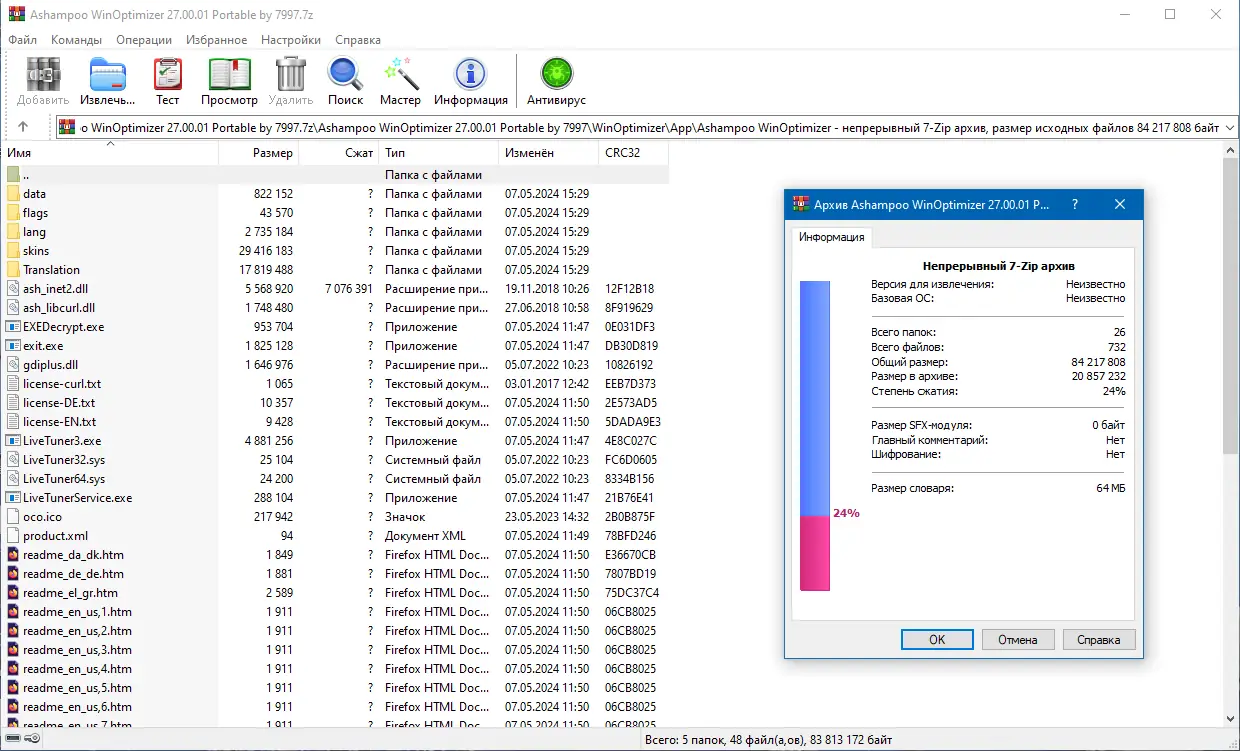
Task: Open the Операции menu
Action: [144, 40]
